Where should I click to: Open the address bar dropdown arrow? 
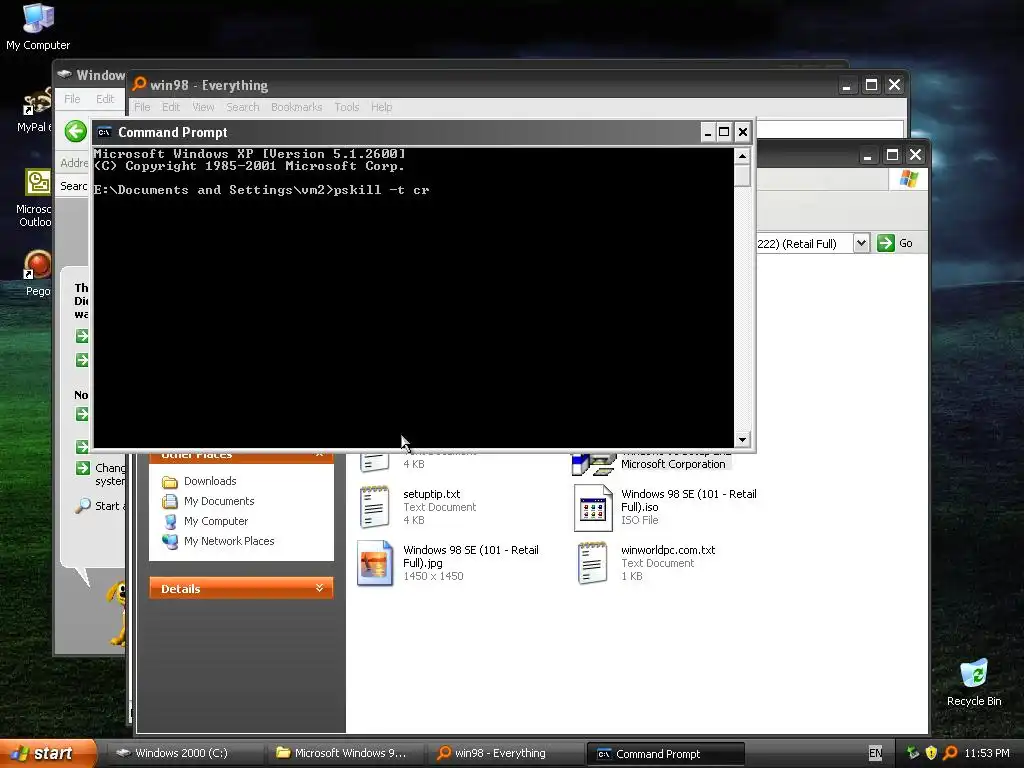[861, 243]
